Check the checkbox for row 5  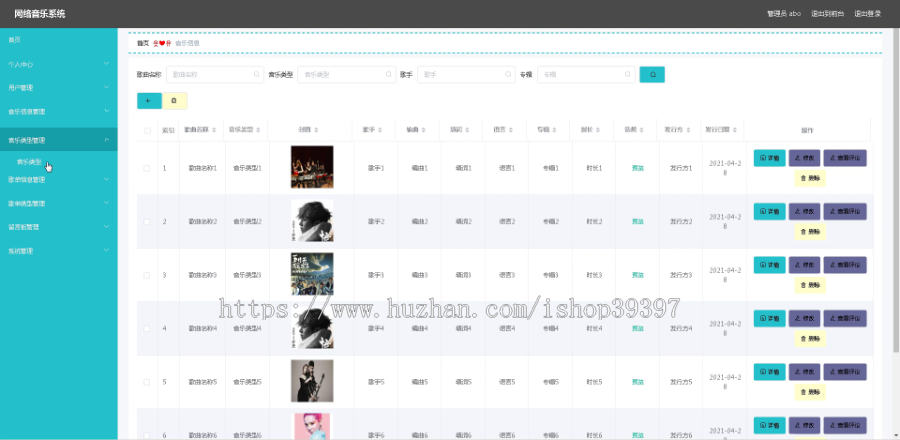(x=147, y=382)
